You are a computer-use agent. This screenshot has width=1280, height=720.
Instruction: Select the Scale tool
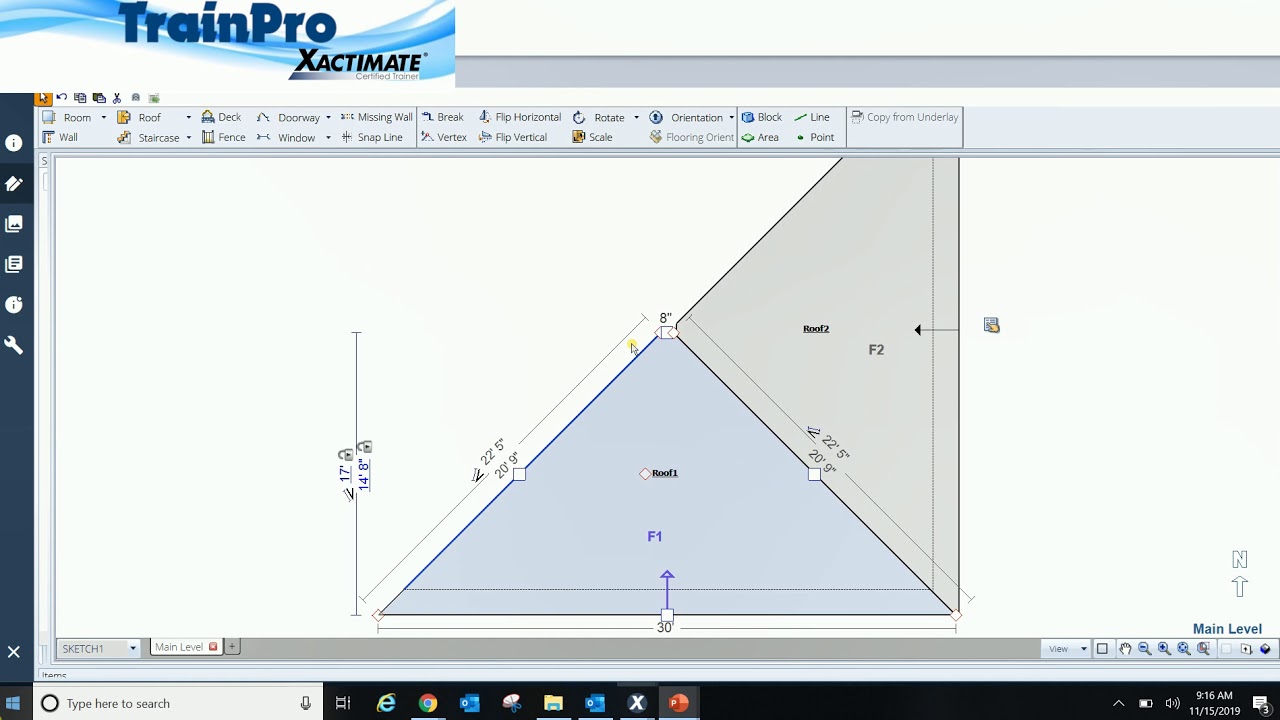point(592,137)
